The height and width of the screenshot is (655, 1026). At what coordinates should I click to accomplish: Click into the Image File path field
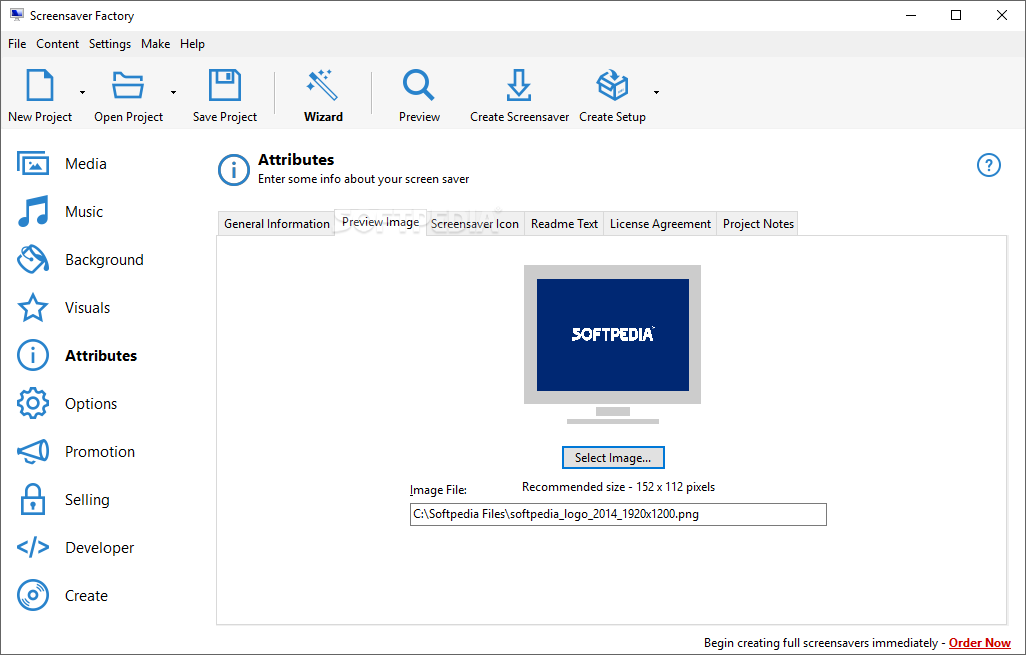[618, 514]
